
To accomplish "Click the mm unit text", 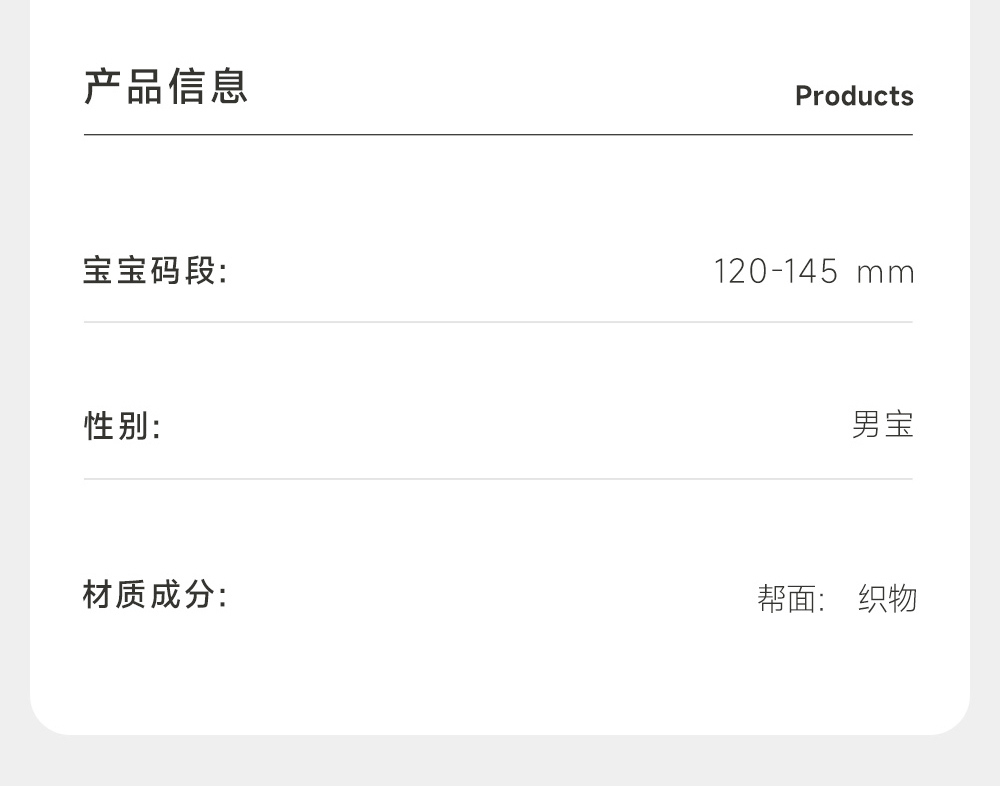I will 885,273.
